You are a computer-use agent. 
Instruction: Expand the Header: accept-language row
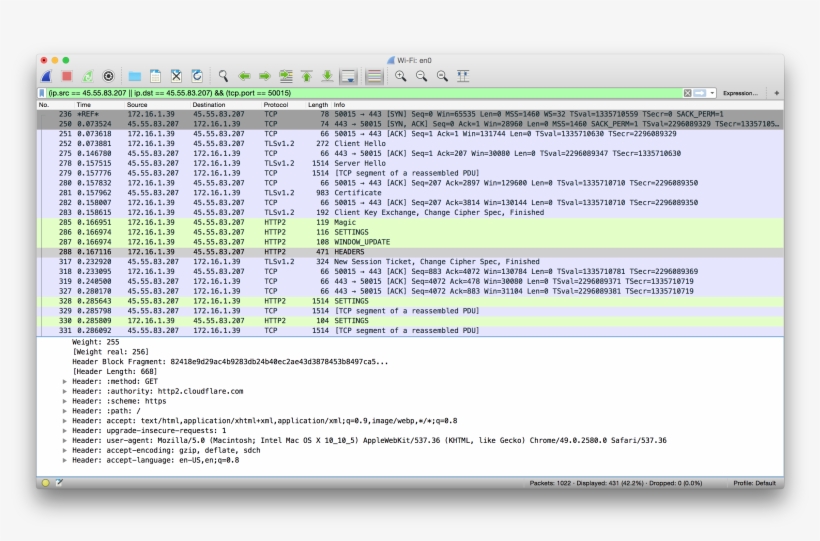point(65,460)
